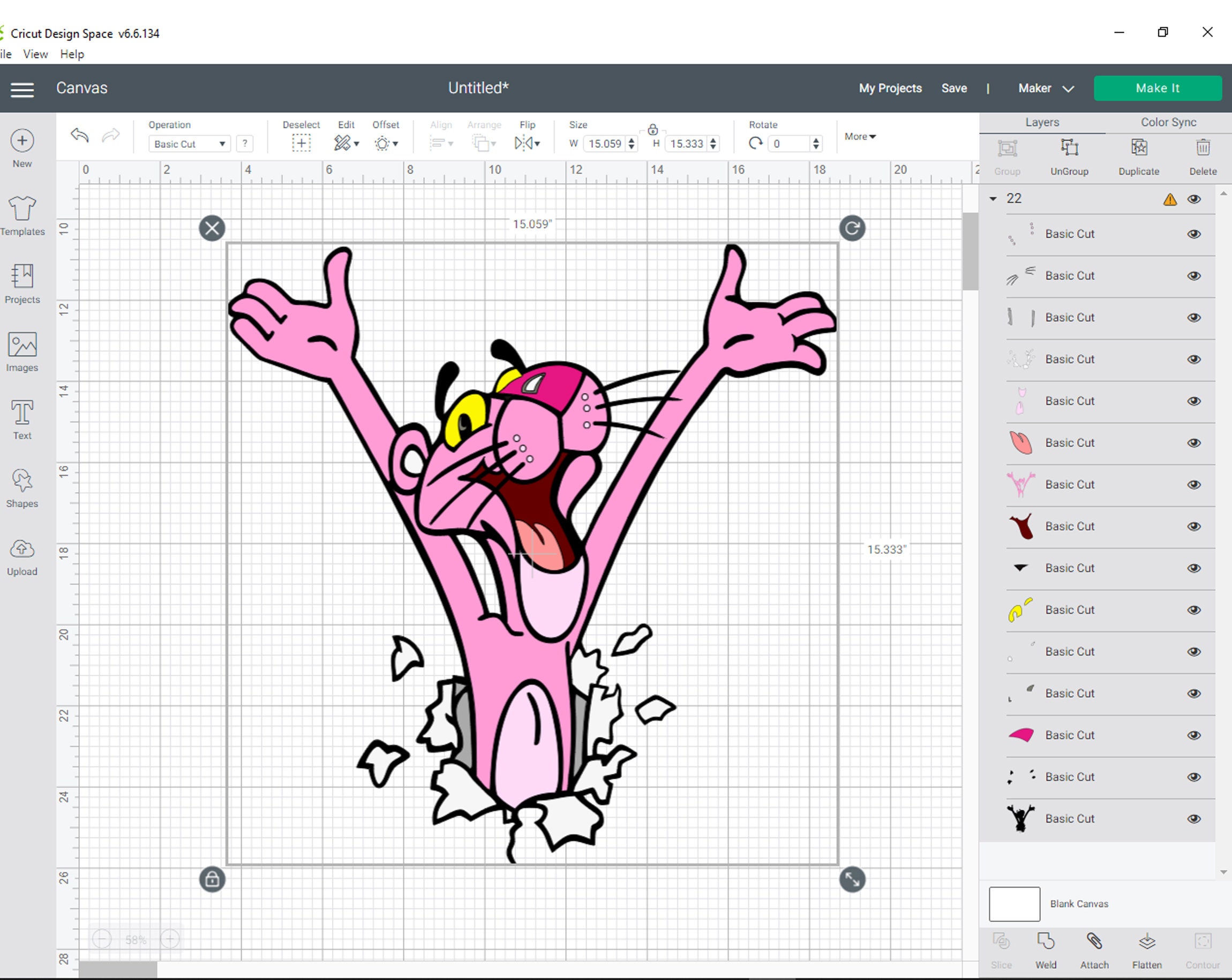This screenshot has height=980, width=1232.
Task: Hide the black nose triangle layer
Action: [1194, 568]
